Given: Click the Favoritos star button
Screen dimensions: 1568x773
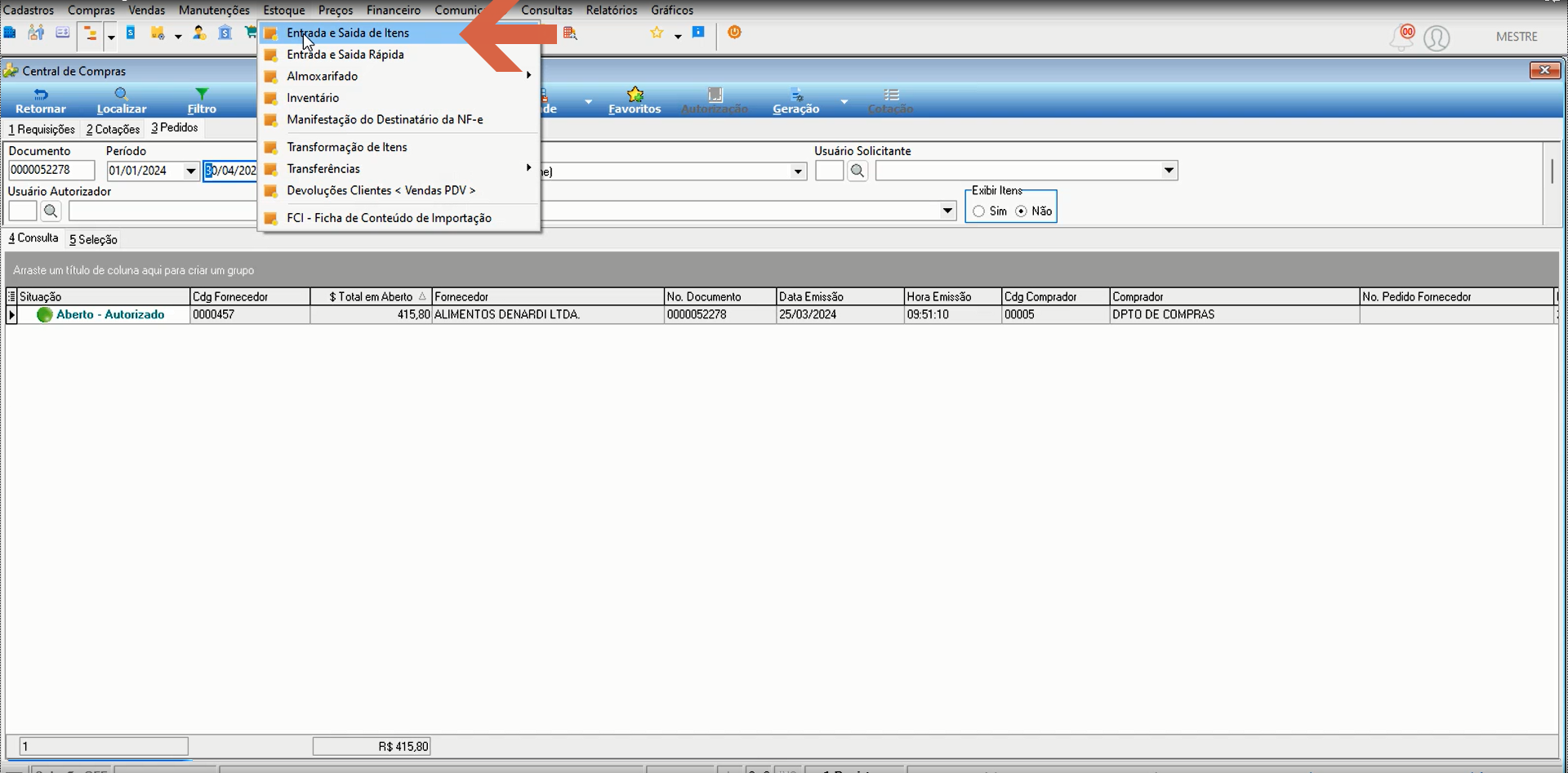Looking at the screenshot, I should pyautogui.click(x=635, y=100).
